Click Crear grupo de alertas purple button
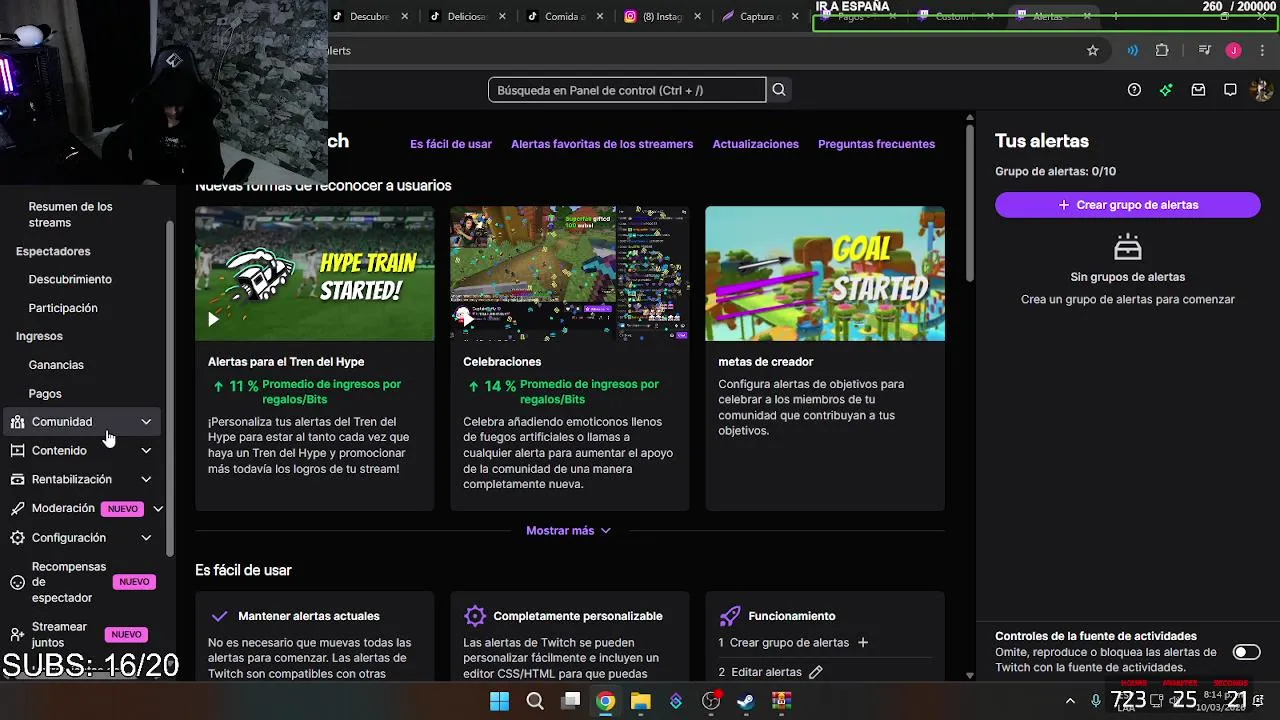Viewport: 1280px width, 720px height. point(1127,205)
